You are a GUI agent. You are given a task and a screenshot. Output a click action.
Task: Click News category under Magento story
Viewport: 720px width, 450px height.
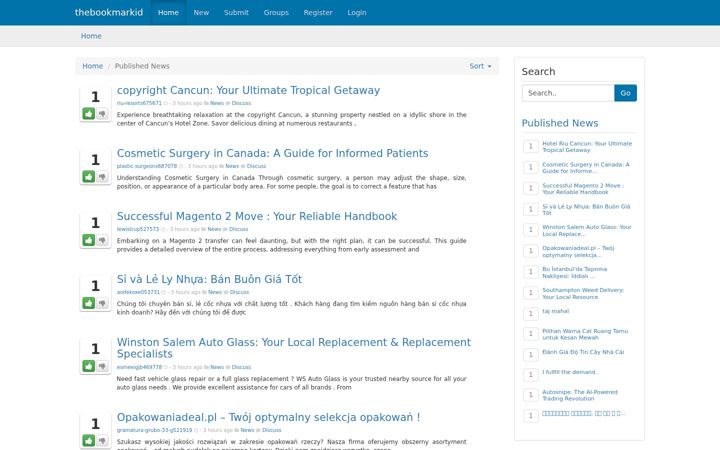point(214,229)
